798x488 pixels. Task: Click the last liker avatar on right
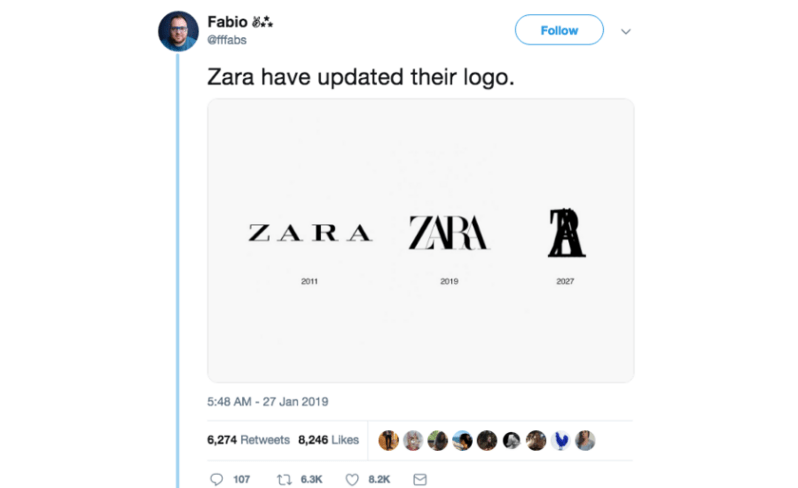pos(585,441)
